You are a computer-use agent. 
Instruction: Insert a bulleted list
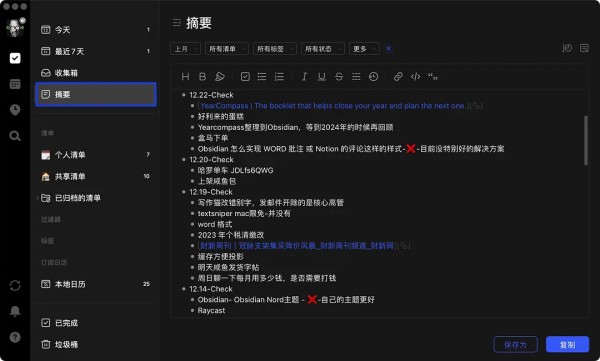click(262, 77)
